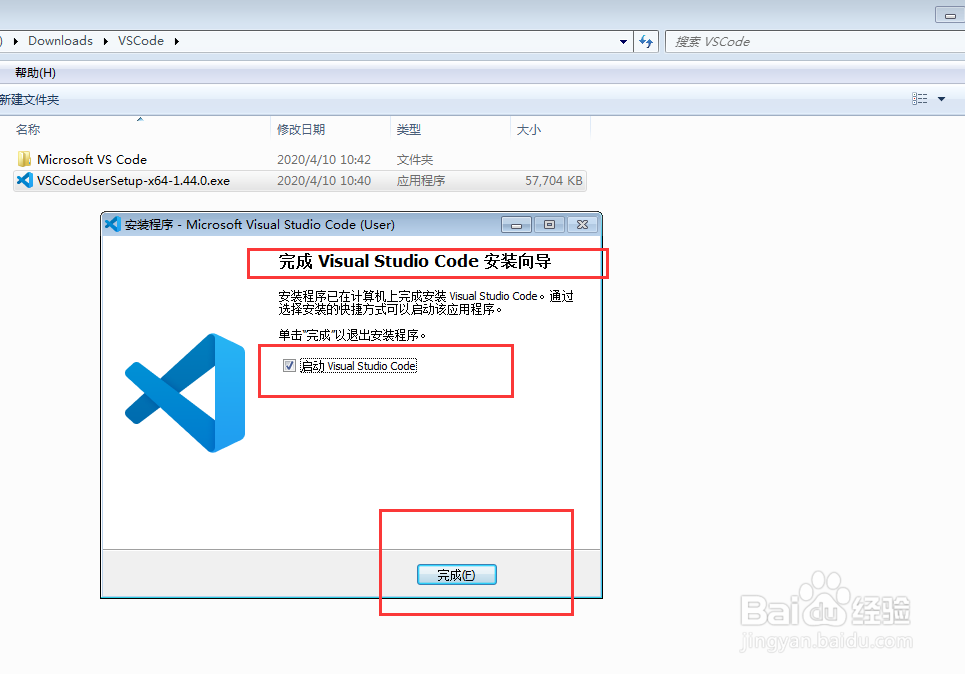Minimize the Explorer window
Viewport: 965px width, 674px height.
tap(950, 15)
